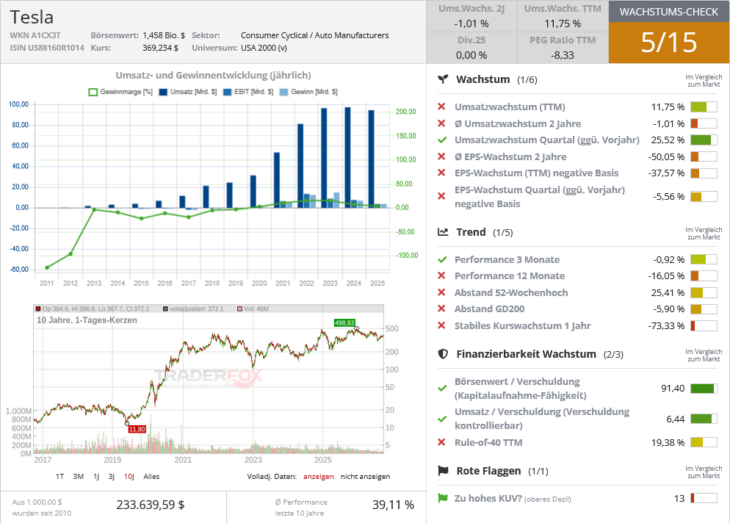
Task: Click the green check beside Umsatz / Verschuldung
Action: click(442, 419)
